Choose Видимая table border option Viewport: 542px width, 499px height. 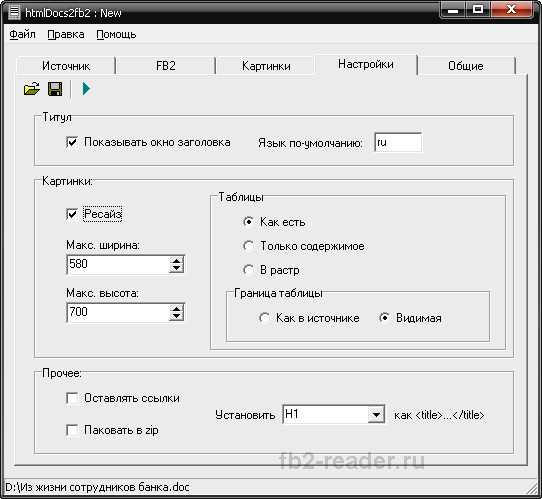[x=384, y=318]
